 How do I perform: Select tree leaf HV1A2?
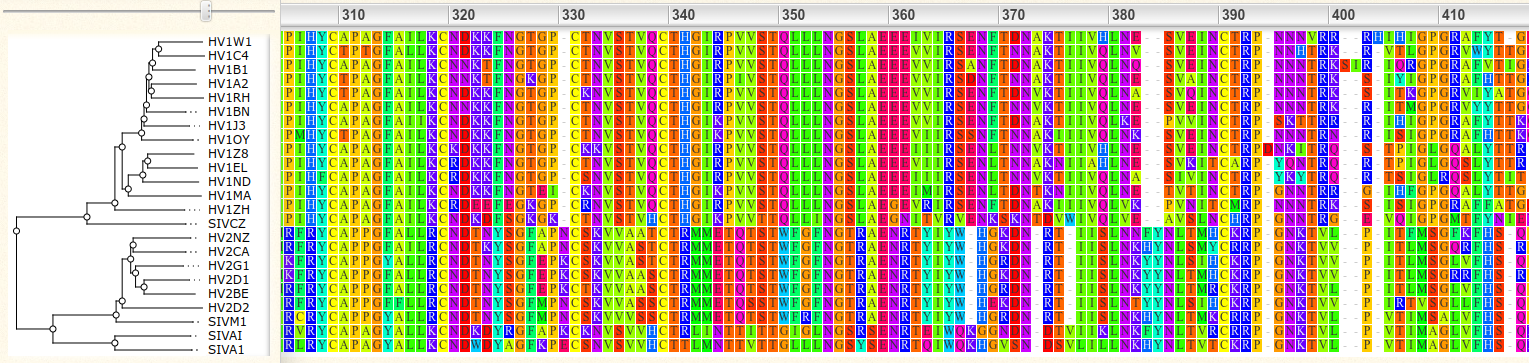(229, 83)
